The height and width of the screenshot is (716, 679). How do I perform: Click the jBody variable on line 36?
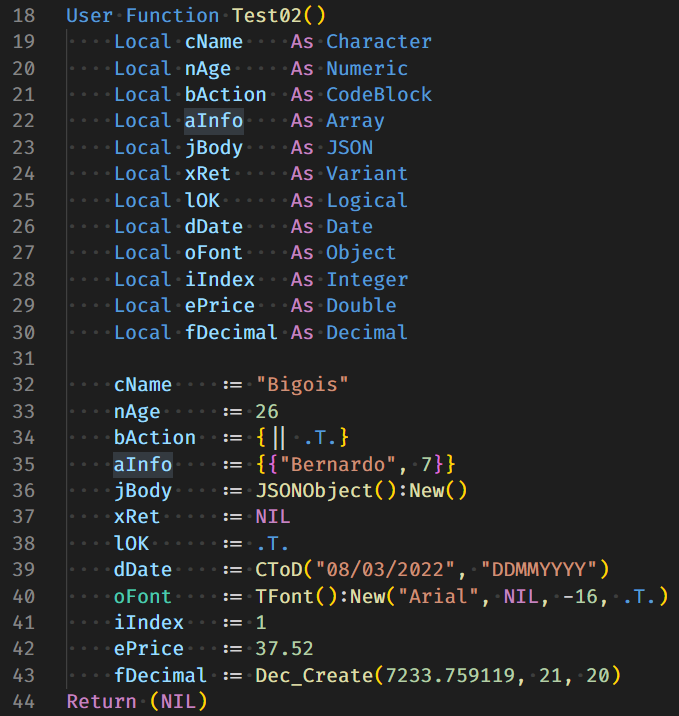point(143,491)
